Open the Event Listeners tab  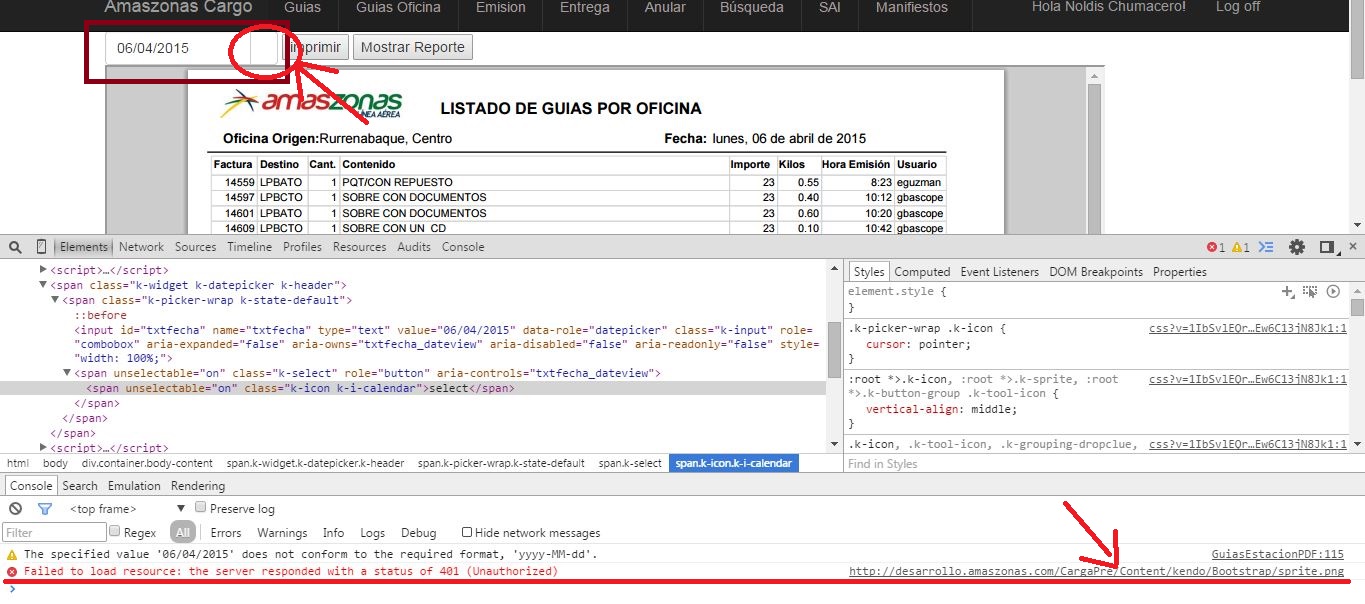[999, 272]
